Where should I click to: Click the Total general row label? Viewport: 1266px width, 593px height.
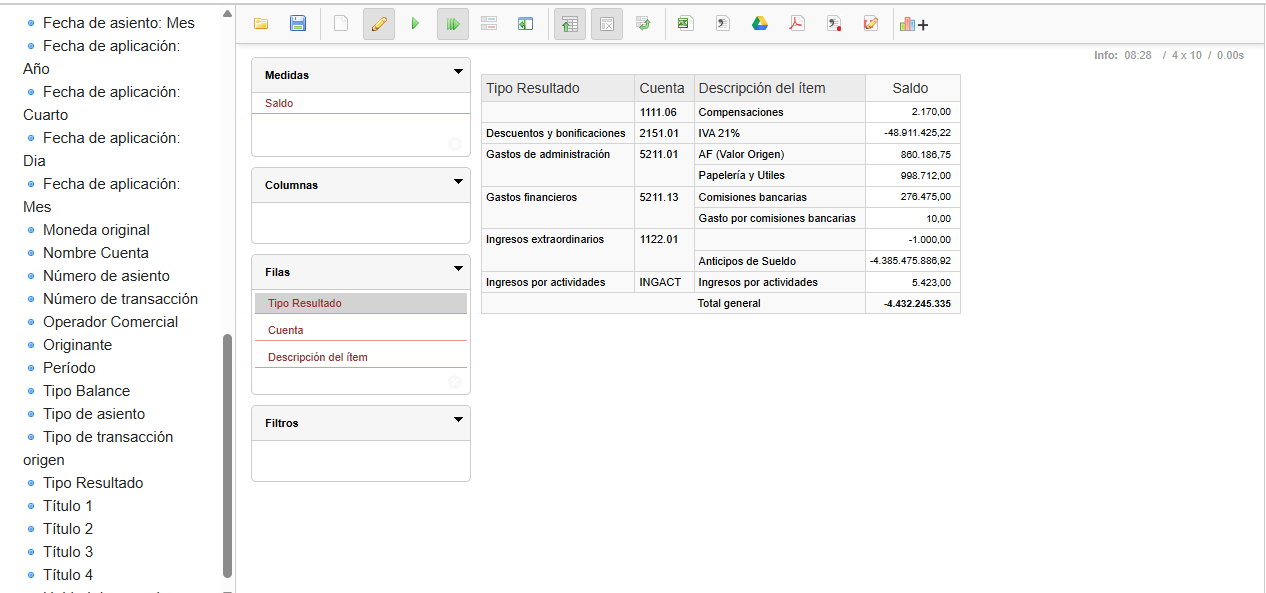[729, 303]
